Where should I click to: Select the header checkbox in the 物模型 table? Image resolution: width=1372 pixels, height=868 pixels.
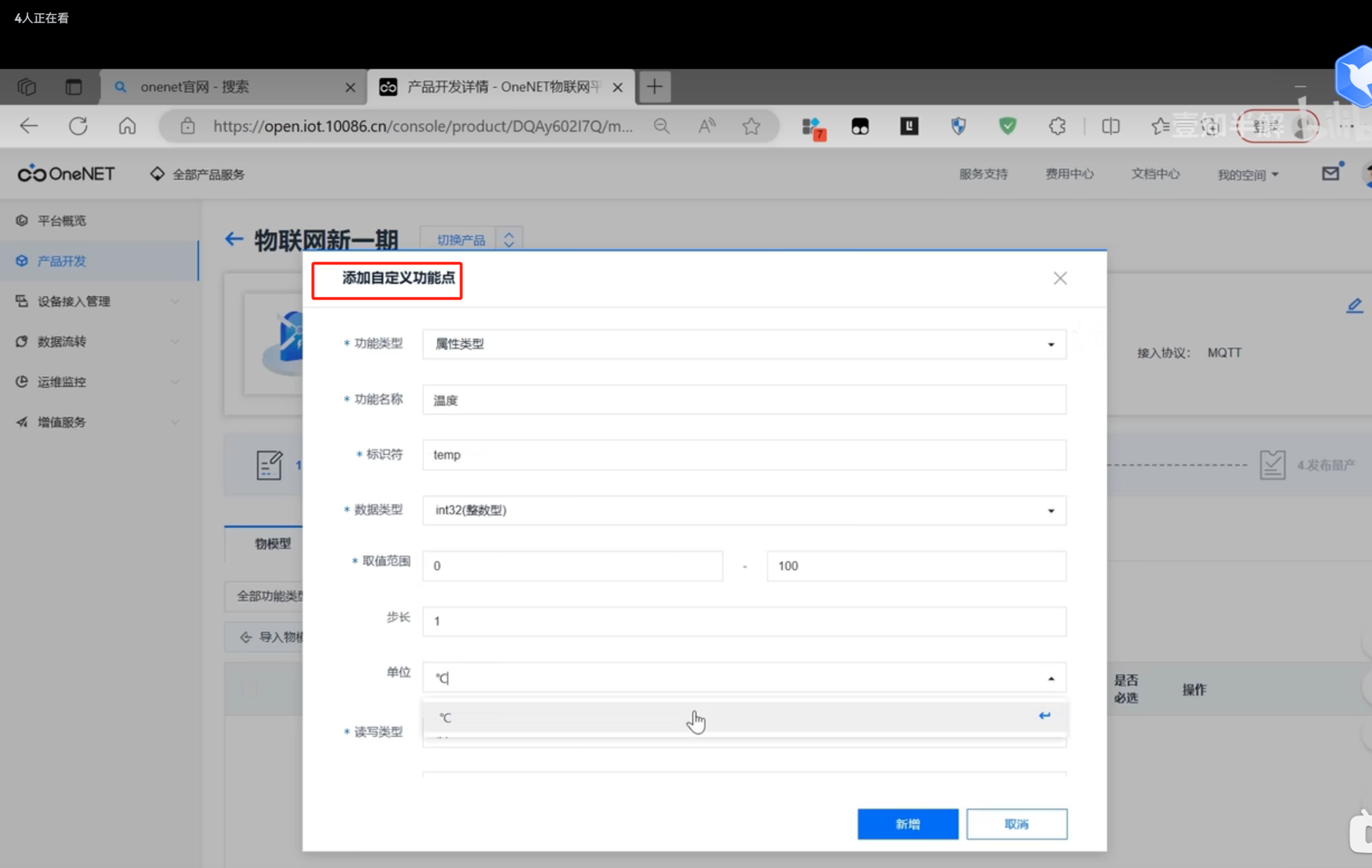(x=249, y=688)
